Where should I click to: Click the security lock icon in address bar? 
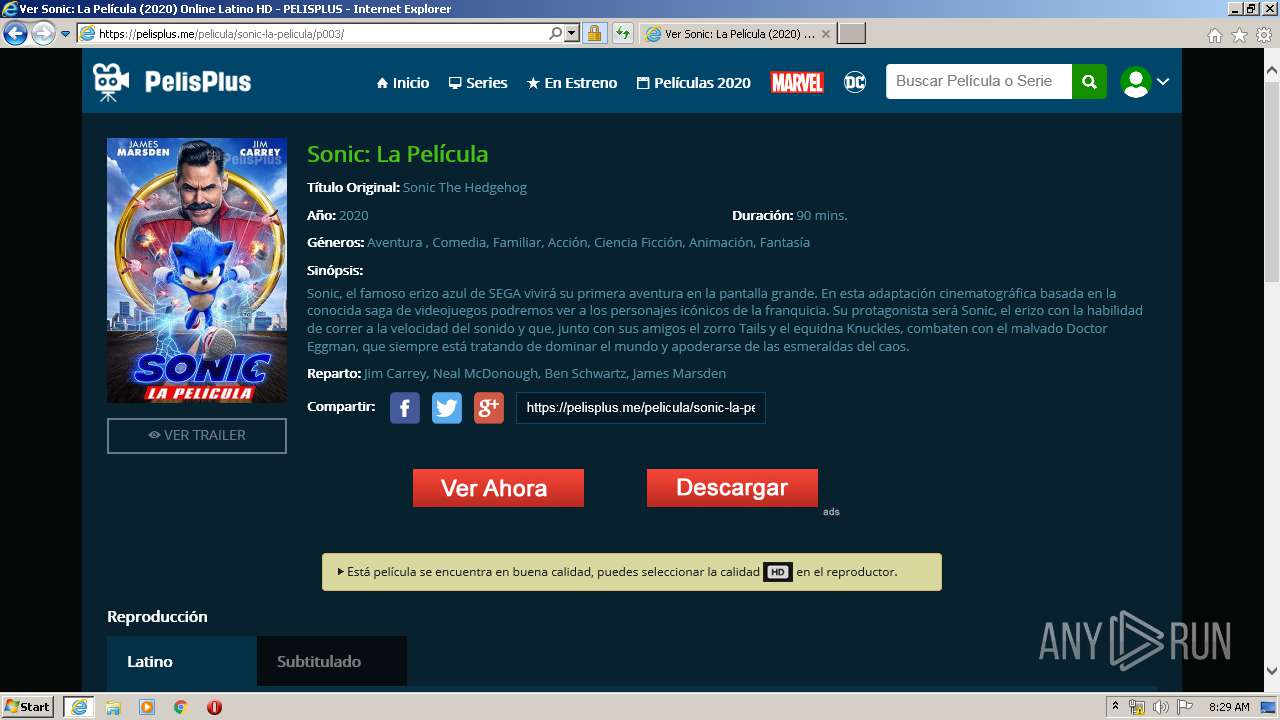tap(594, 34)
